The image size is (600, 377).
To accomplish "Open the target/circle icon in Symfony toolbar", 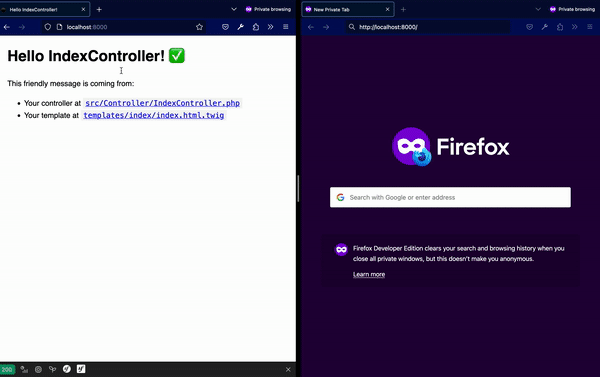I will click(x=38, y=369).
